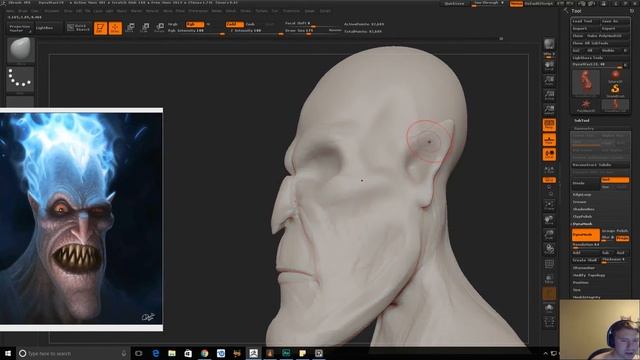
Task: Open the Quick Sketch icon
Action: click(x=78, y=28)
